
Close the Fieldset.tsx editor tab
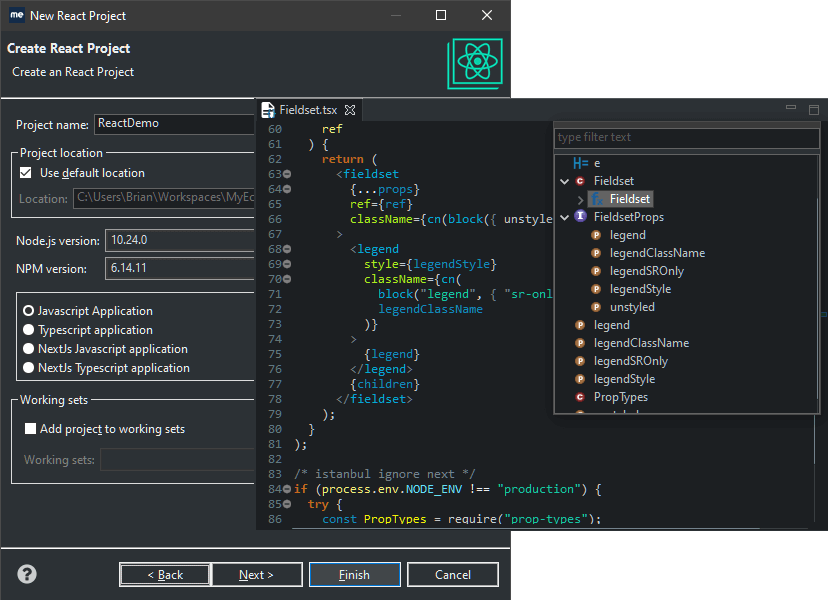350,110
